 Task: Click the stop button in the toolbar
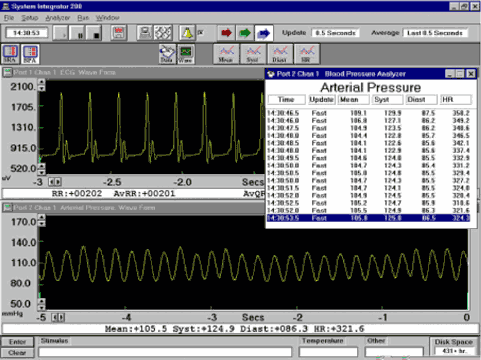tap(94, 33)
